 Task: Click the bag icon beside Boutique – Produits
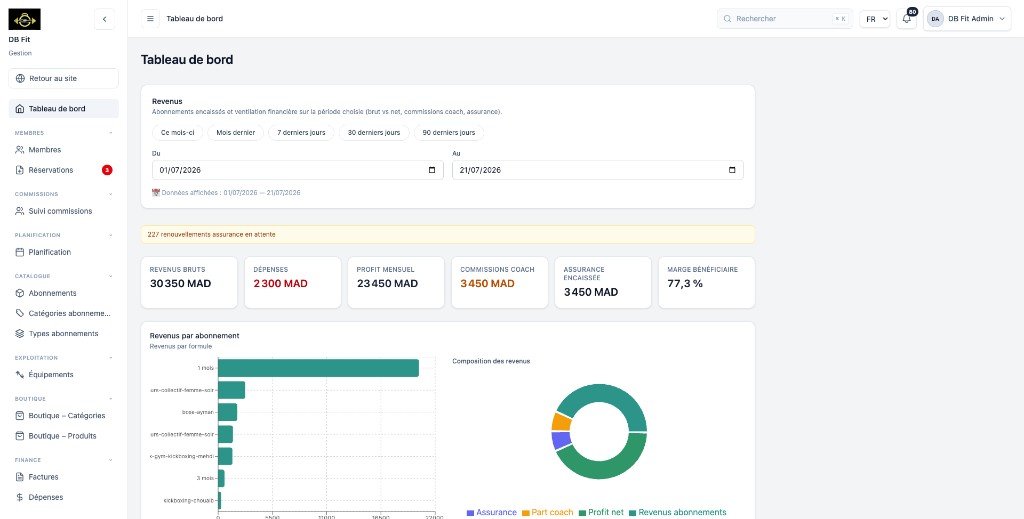20,436
